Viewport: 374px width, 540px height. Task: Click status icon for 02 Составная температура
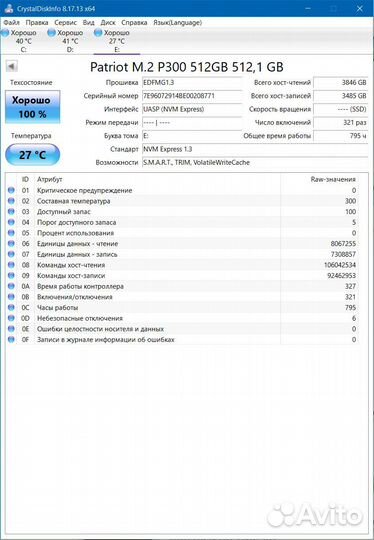[11, 201]
